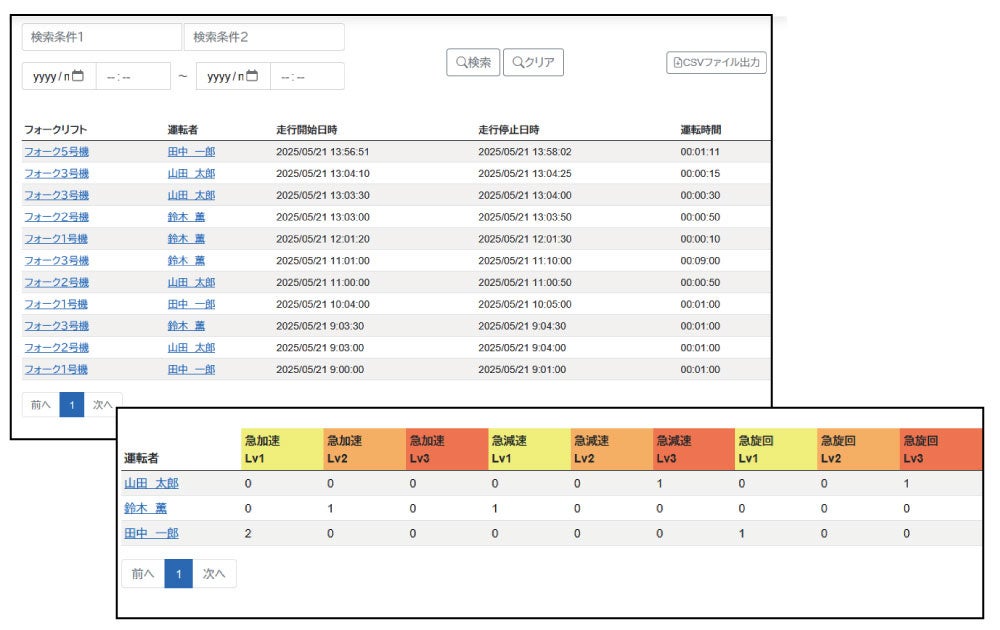Open calendar icon in start date field
This screenshot has width=1000, height=630.
(78, 76)
